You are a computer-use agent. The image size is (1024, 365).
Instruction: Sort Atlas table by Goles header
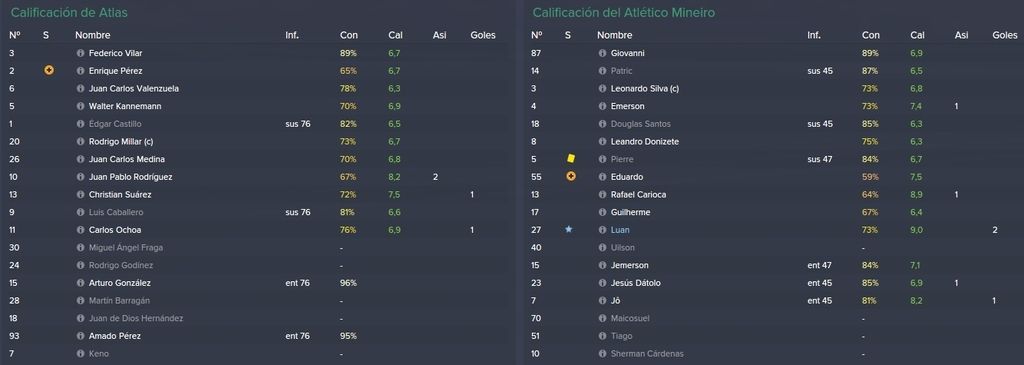click(x=483, y=35)
